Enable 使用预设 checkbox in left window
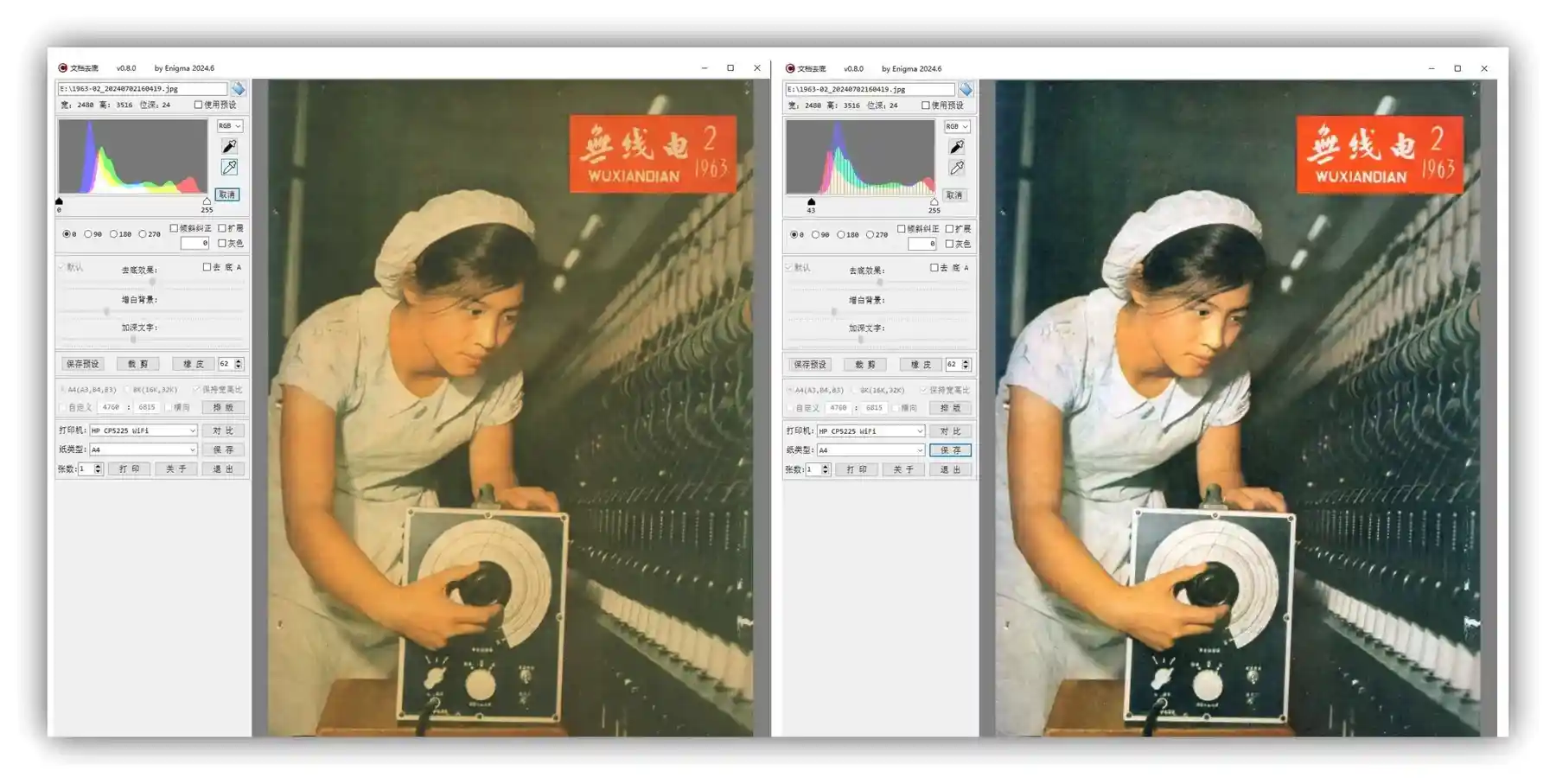 click(x=199, y=105)
